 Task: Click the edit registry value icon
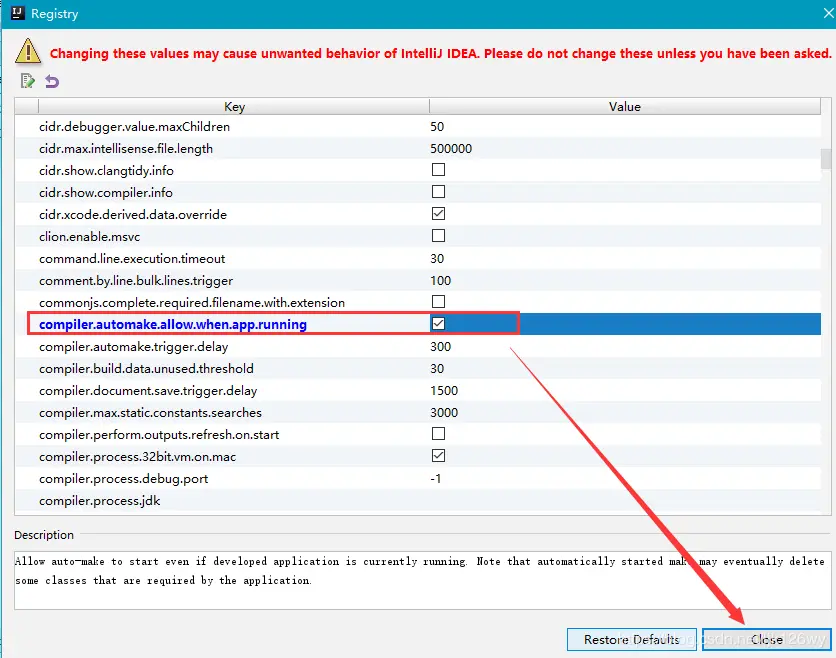[x=28, y=81]
